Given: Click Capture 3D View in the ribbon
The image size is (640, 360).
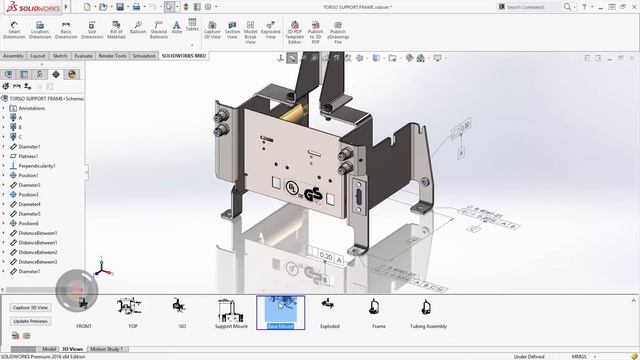Looking at the screenshot, I should click(212, 31).
